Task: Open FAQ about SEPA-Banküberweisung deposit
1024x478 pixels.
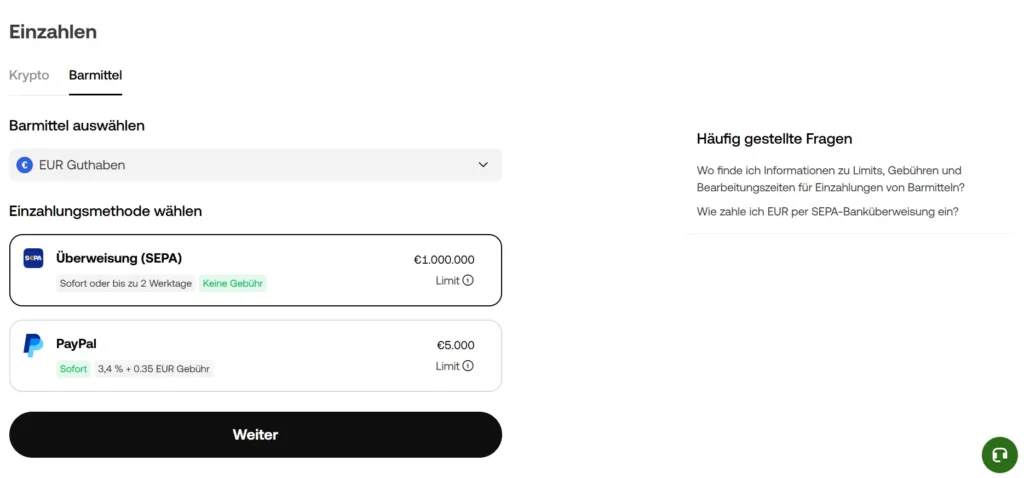Action: 827,211
